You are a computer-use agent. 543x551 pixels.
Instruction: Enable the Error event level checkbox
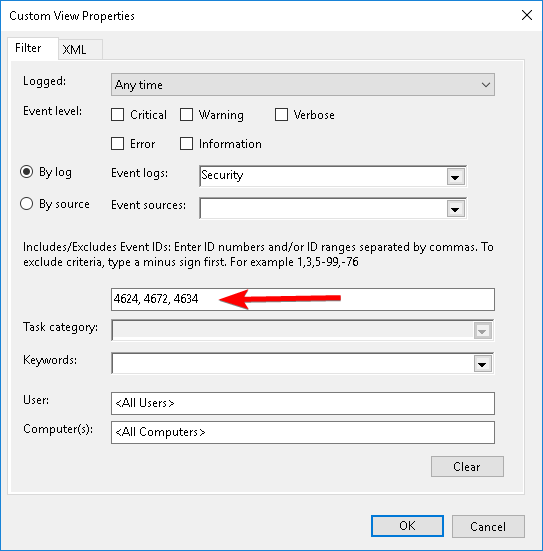[x=117, y=144]
